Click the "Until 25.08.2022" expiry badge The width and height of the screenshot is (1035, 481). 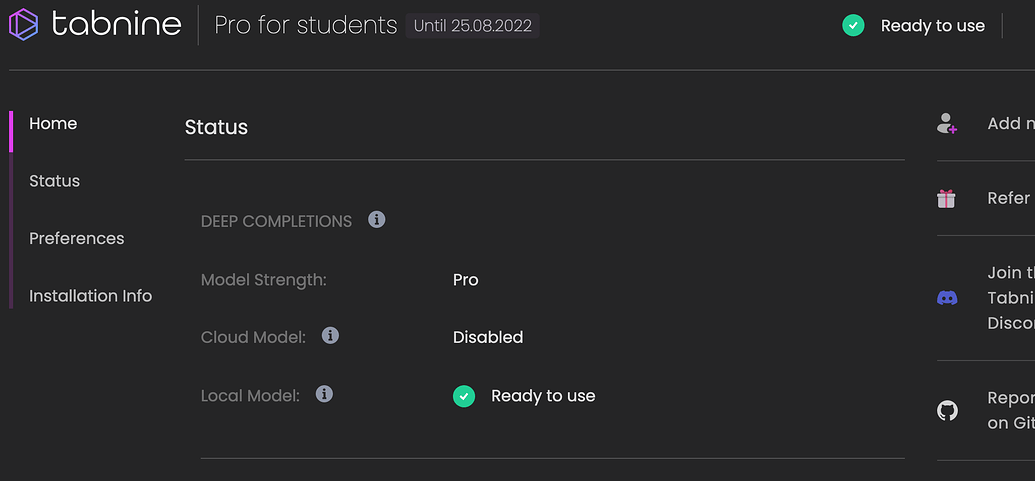[x=472, y=26]
